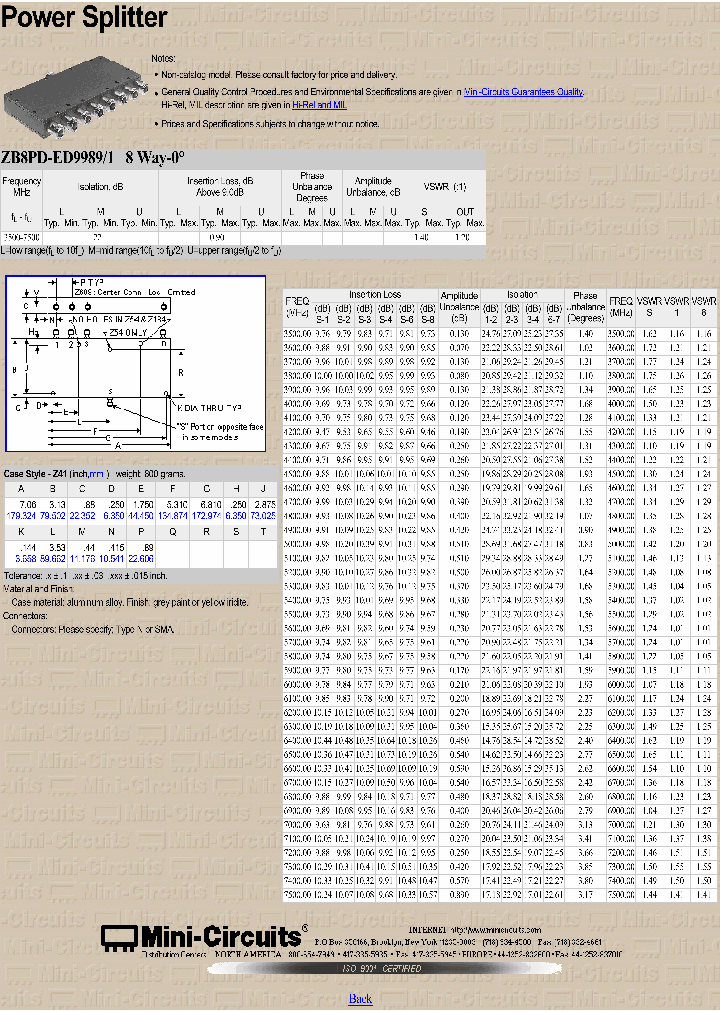Select dimension E value 1.750
Image resolution: width=720 pixels, height=1012 pixels.
[x=143, y=505]
